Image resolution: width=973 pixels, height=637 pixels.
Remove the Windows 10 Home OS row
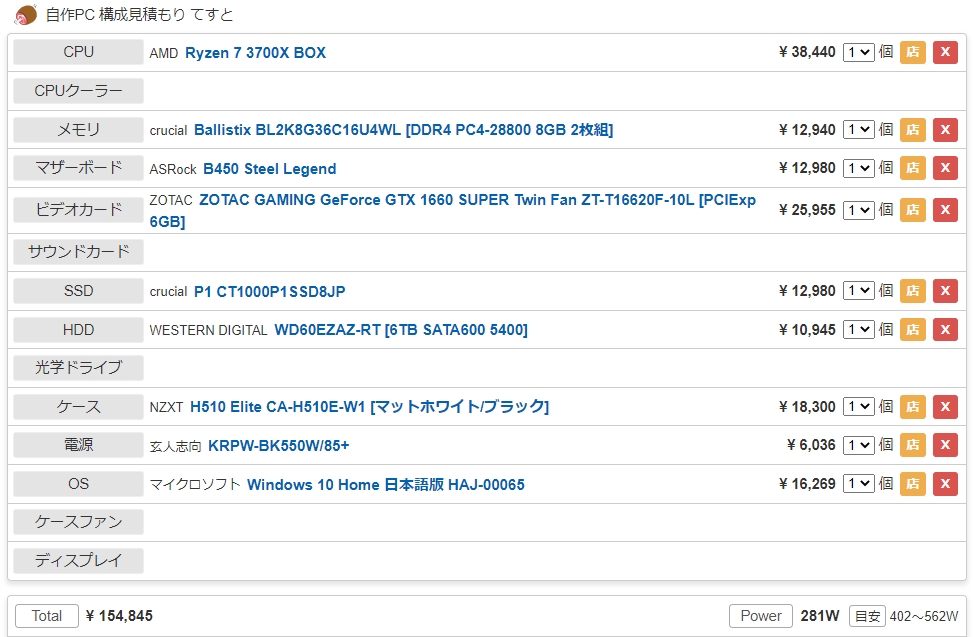pyautogui.click(x=945, y=484)
